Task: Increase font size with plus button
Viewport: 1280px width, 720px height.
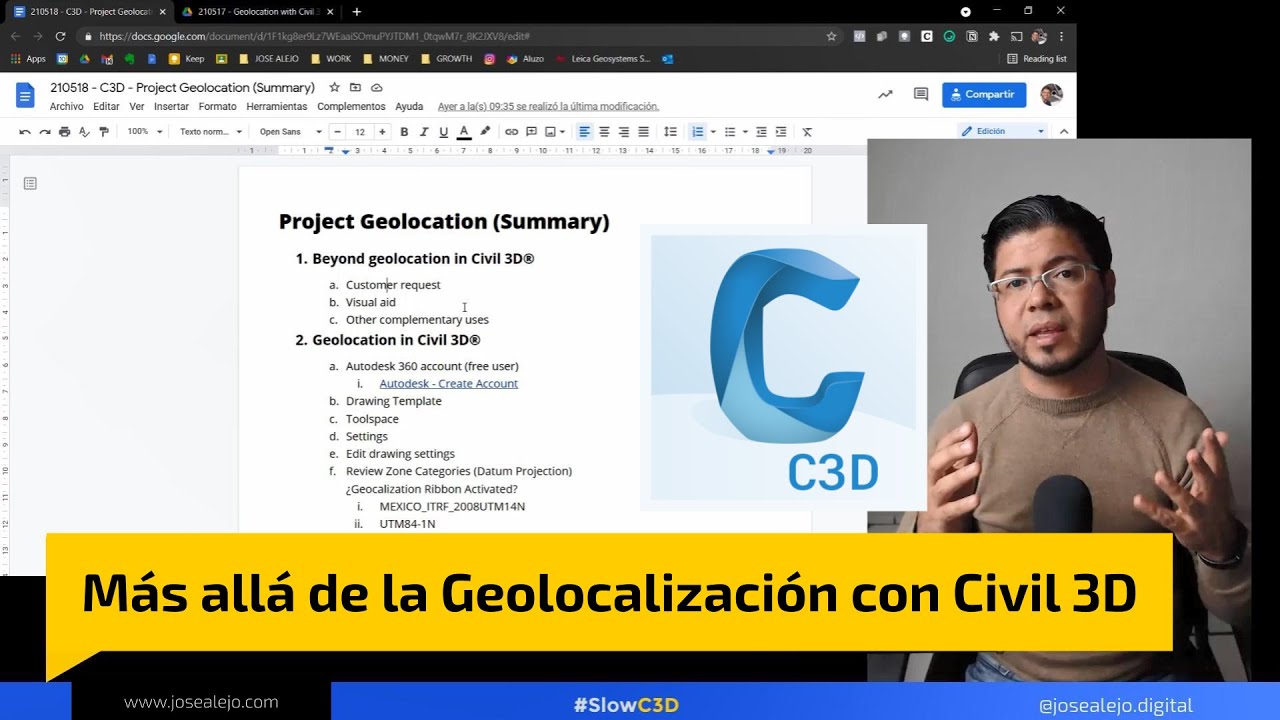Action: click(x=382, y=132)
